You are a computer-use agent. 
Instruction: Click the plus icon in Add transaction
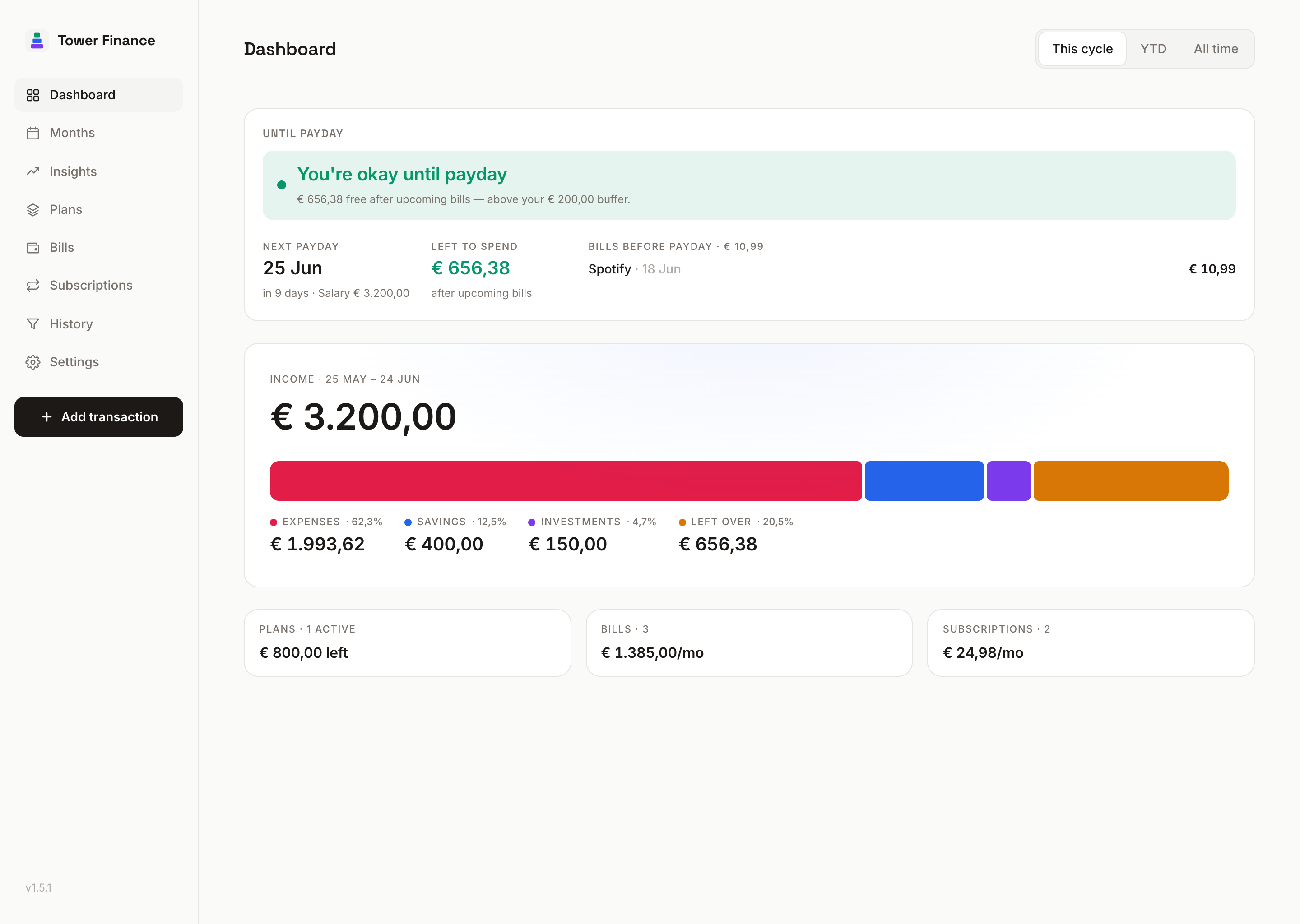(46, 417)
